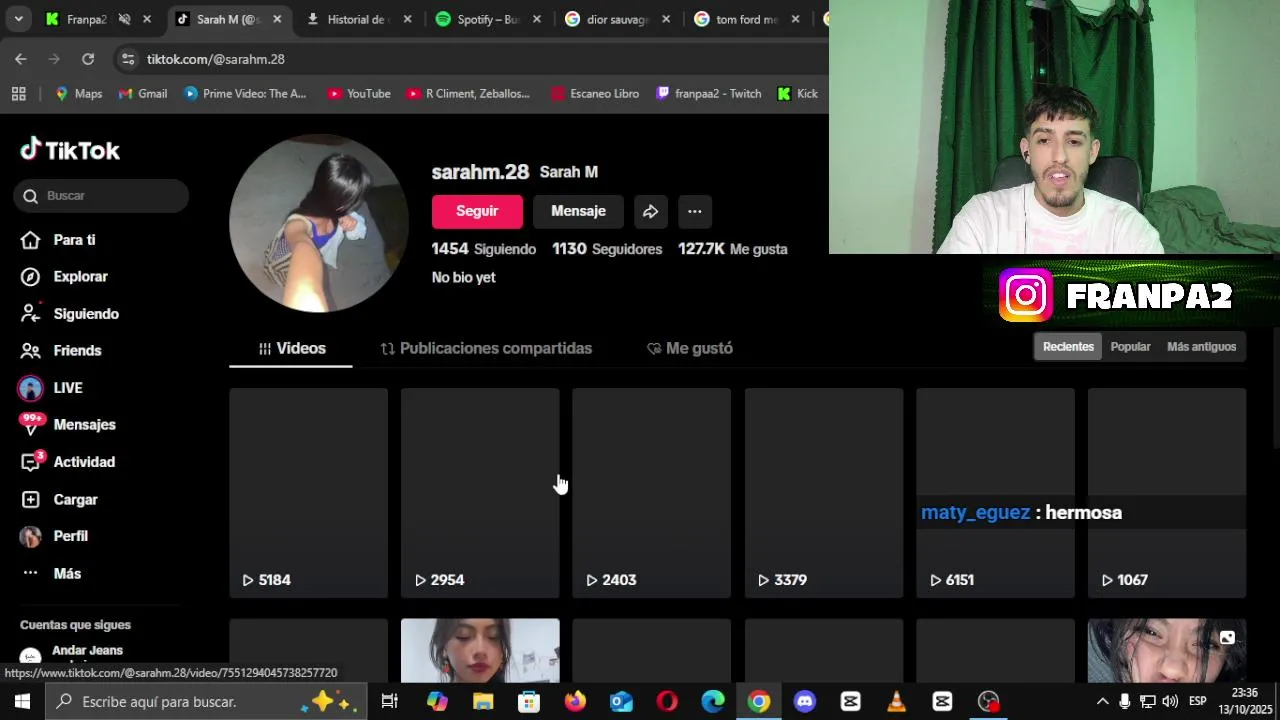1280x720 pixels.
Task: Open Escaneo Libro bookmark
Action: click(595, 94)
